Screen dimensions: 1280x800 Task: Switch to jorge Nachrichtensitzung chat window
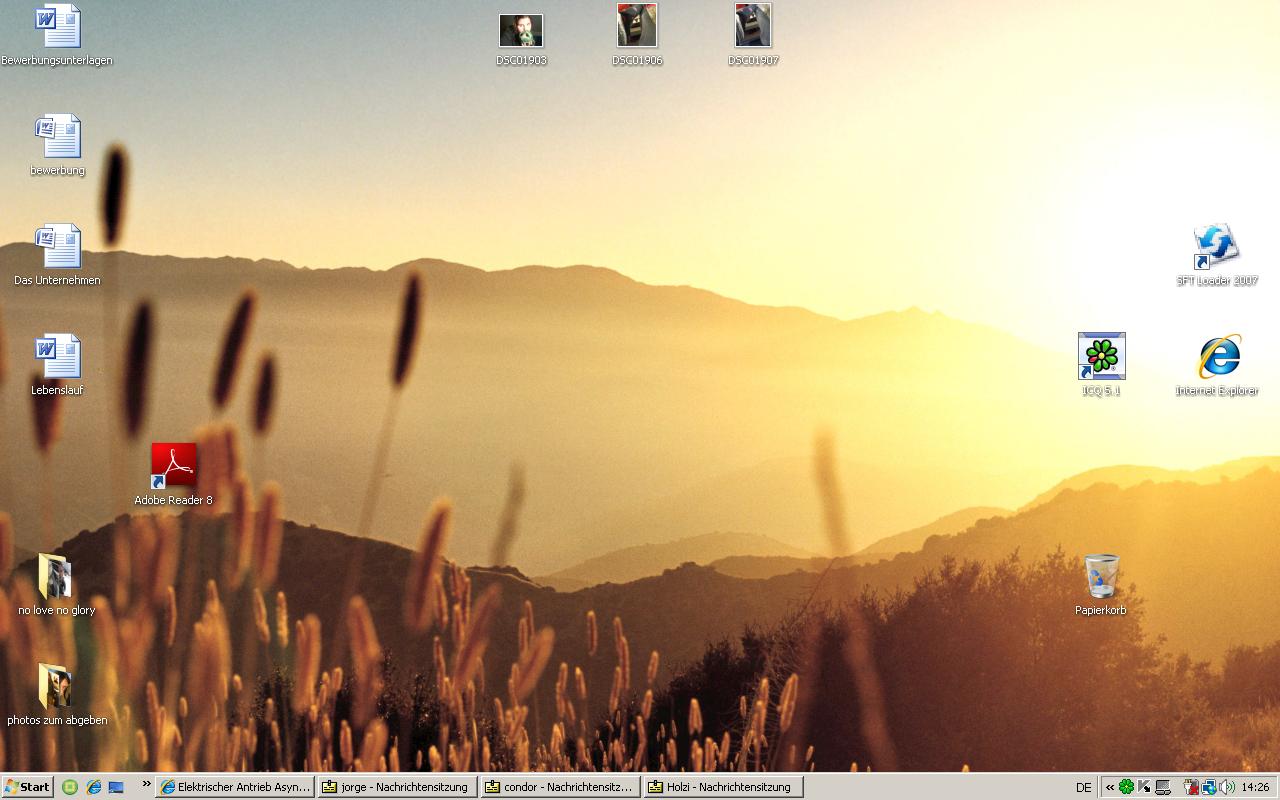coord(396,787)
